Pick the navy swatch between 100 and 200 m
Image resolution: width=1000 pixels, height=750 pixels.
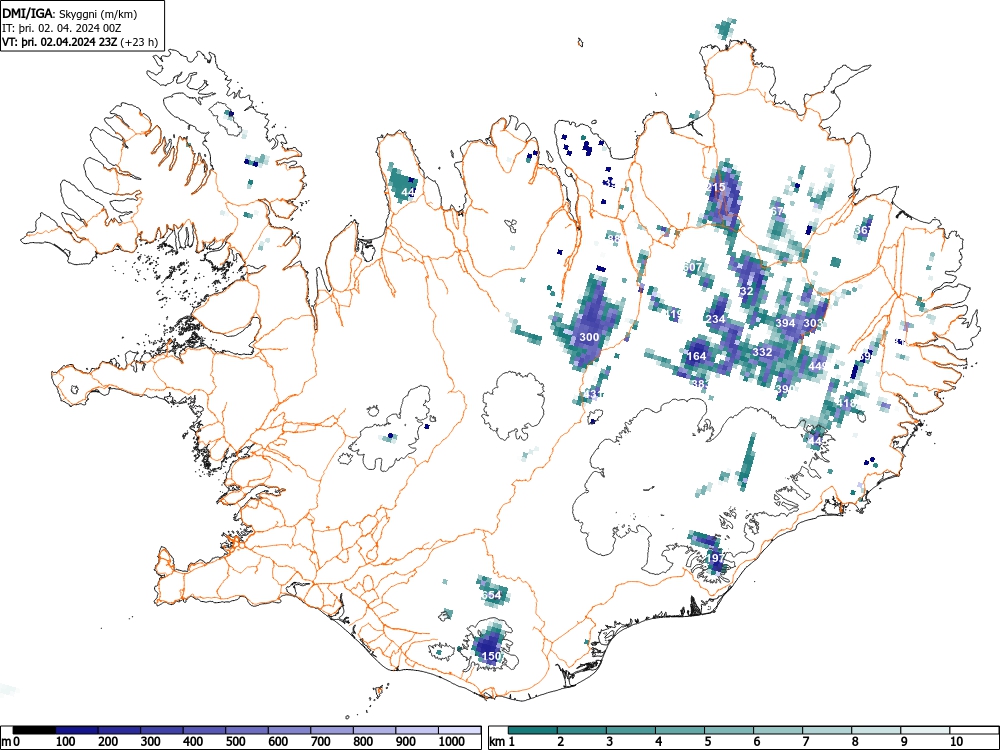point(77,730)
